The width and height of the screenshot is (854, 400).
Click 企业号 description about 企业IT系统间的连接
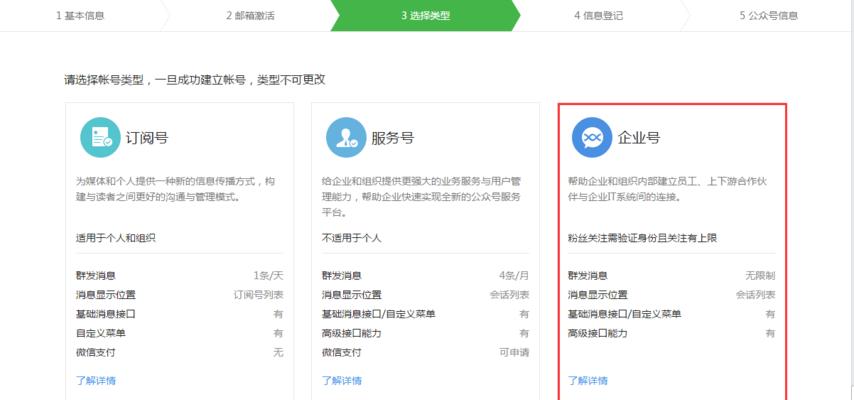point(667,189)
